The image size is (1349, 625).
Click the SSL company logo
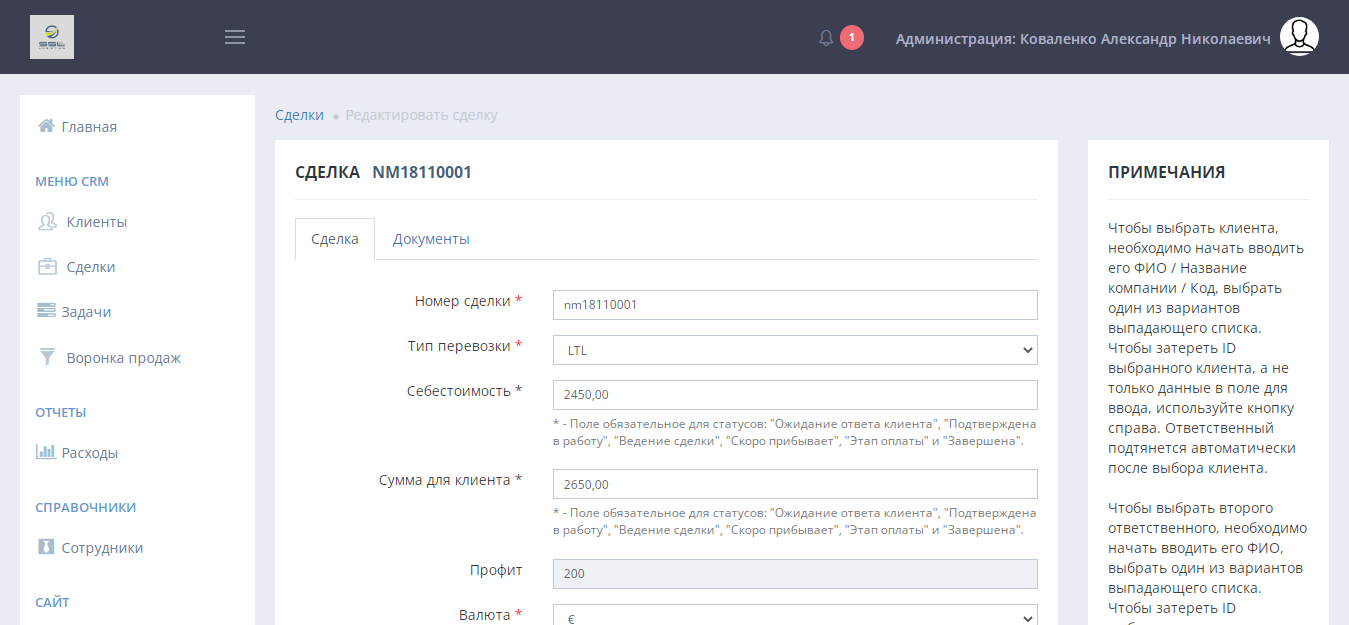(52, 37)
